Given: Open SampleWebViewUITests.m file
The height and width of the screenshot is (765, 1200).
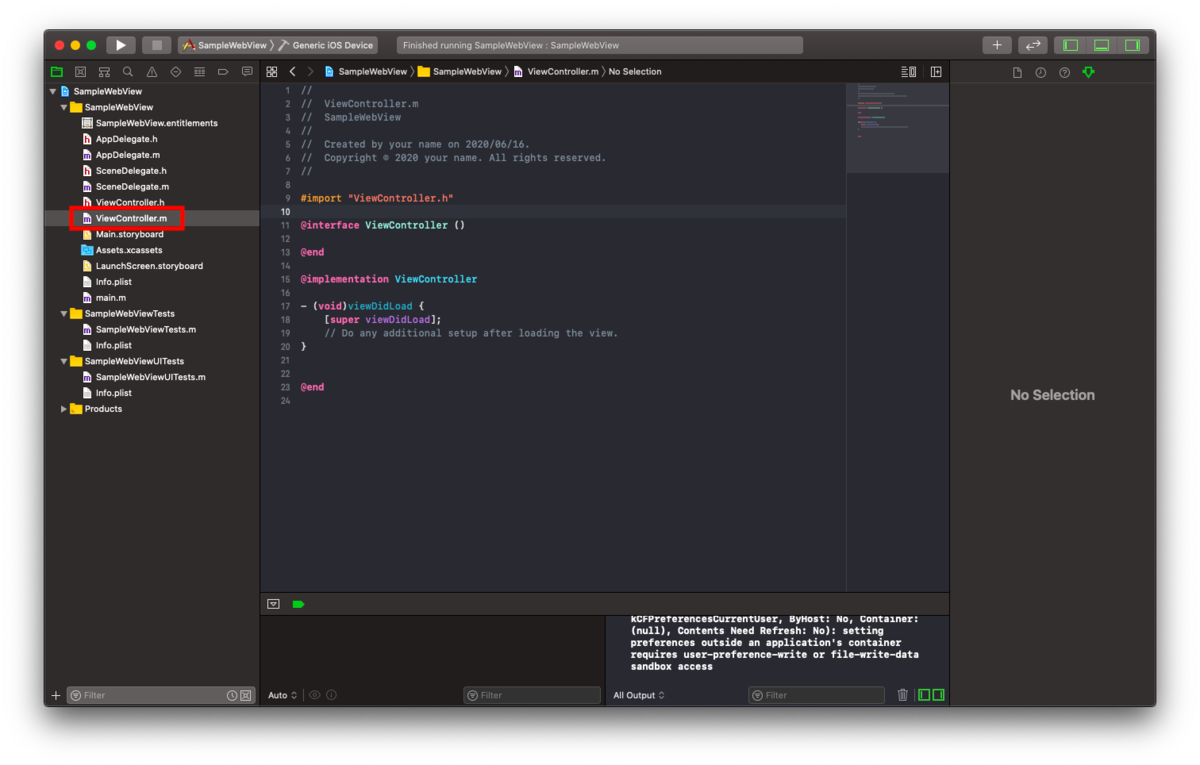Looking at the screenshot, I should click(x=150, y=377).
